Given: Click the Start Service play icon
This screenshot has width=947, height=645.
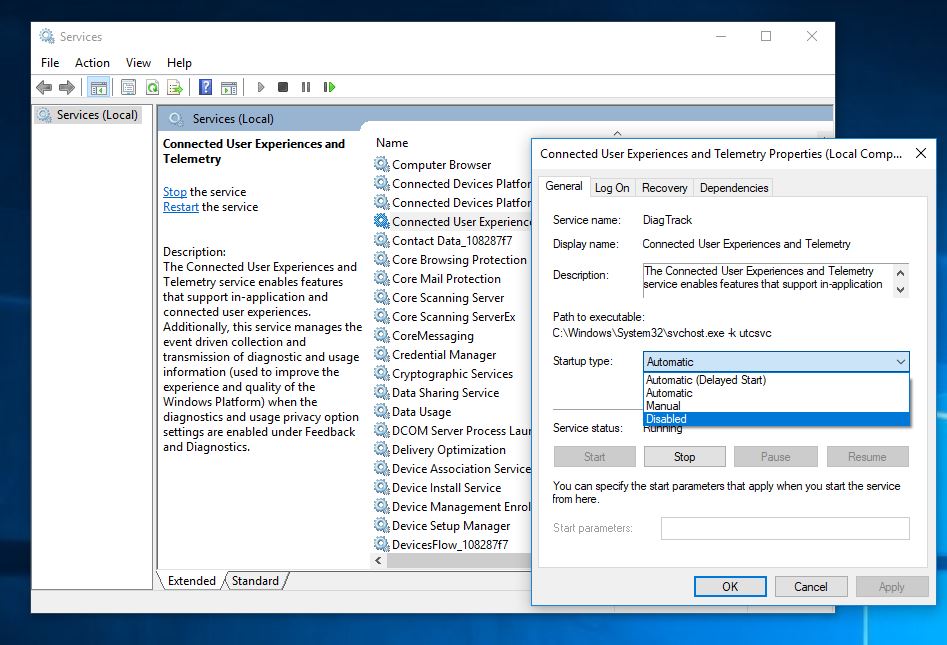Looking at the screenshot, I should pyautogui.click(x=260, y=88).
